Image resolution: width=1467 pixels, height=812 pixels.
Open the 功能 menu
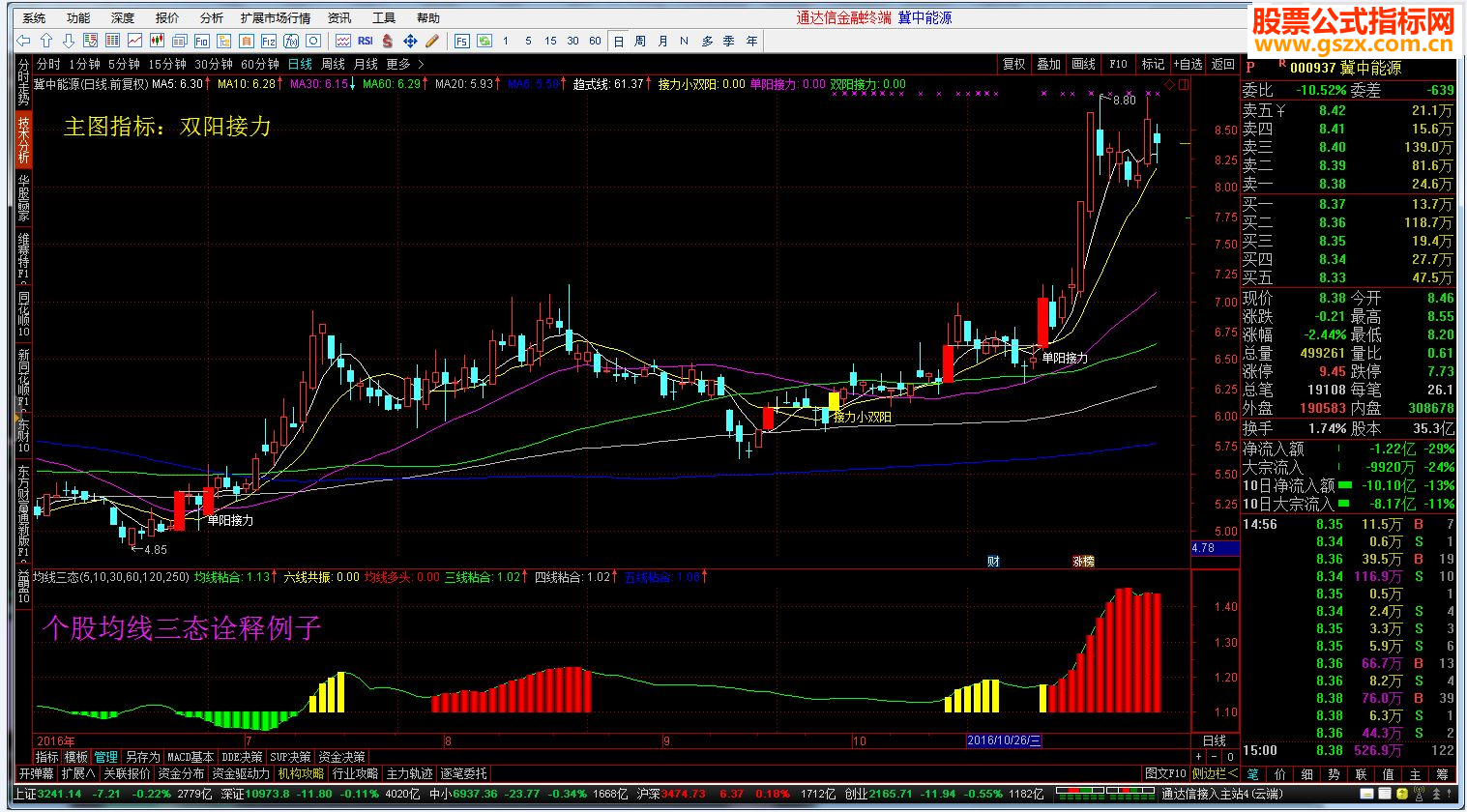tap(78, 17)
